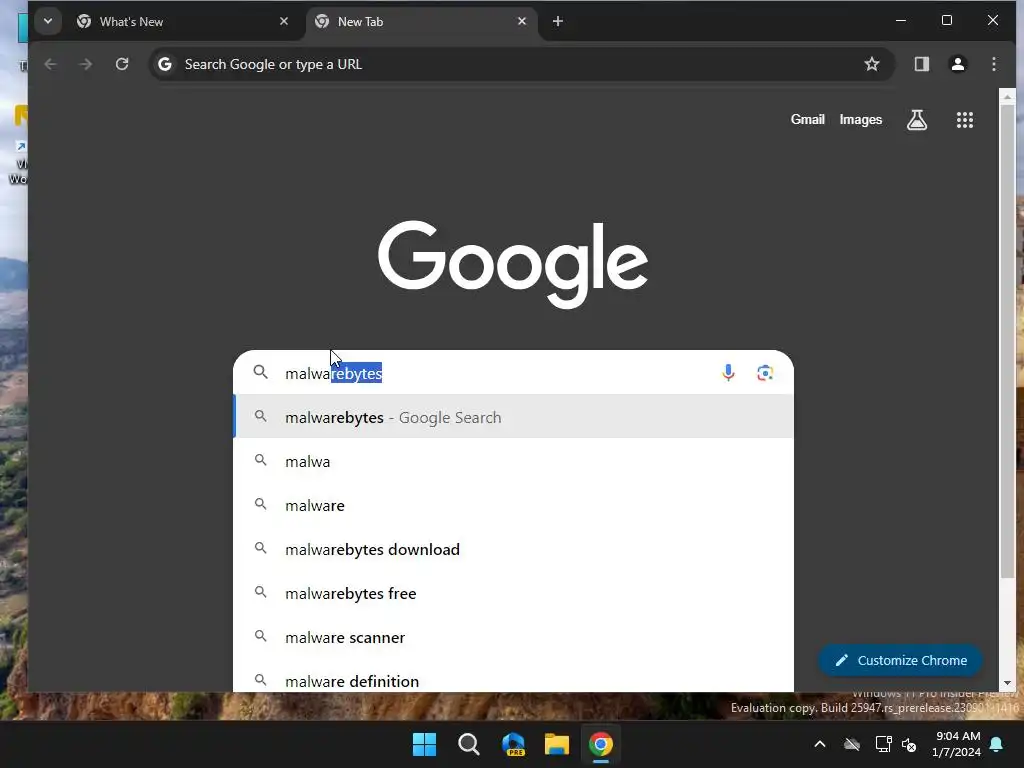Open the Chrome side panel
The width and height of the screenshot is (1024, 768).
click(x=921, y=64)
